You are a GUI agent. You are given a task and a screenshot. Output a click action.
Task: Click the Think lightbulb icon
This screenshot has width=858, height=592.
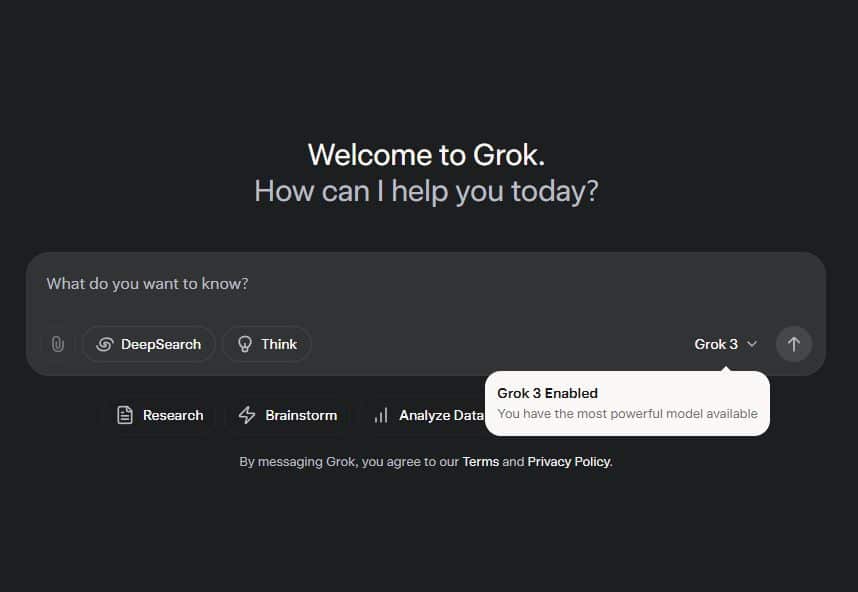pyautogui.click(x=244, y=344)
